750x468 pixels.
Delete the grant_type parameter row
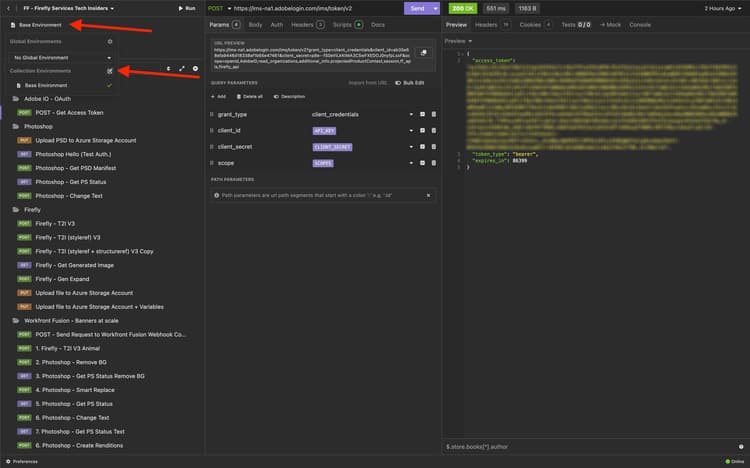point(434,114)
